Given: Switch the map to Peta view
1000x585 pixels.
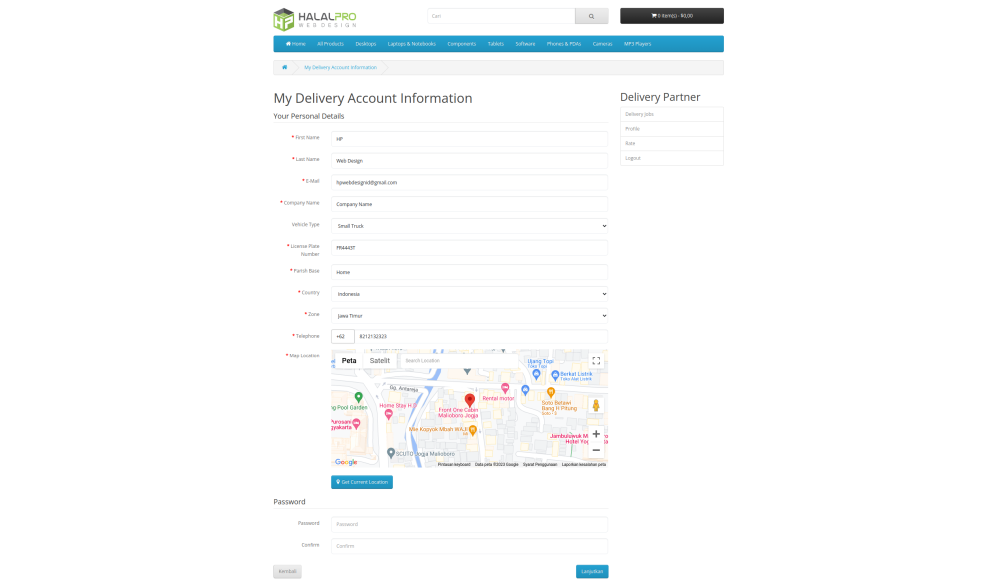Looking at the screenshot, I should pyautogui.click(x=349, y=361).
